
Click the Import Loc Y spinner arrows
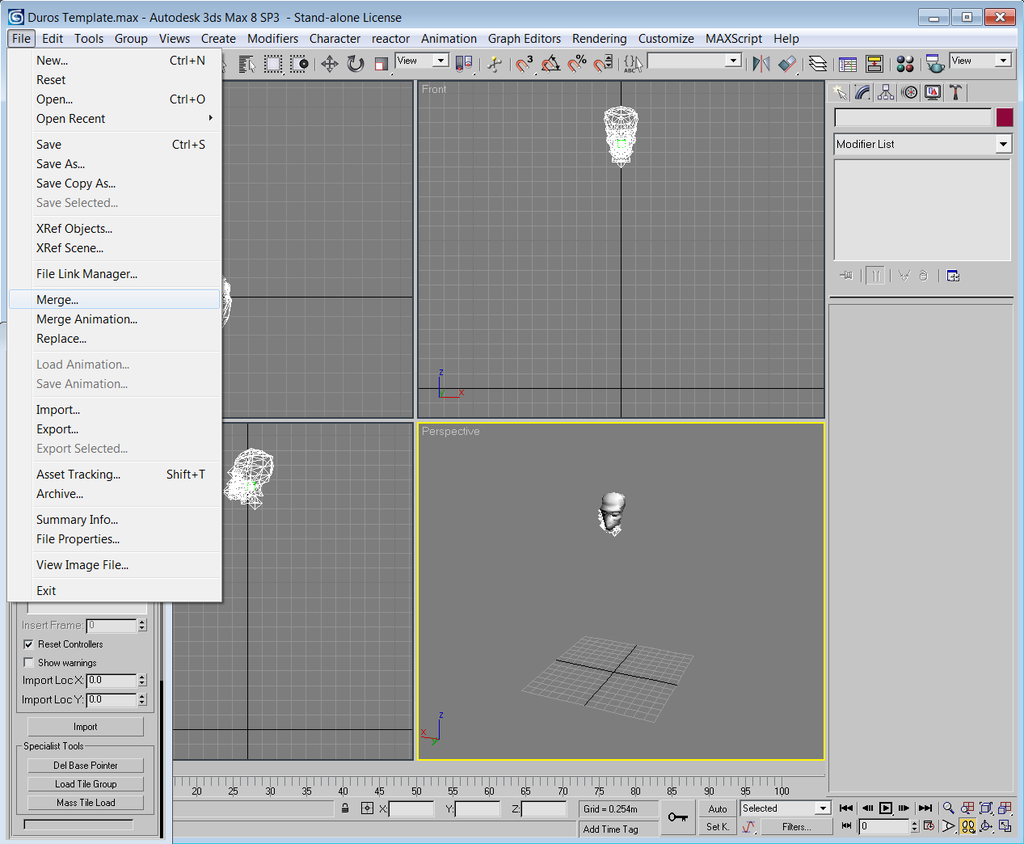pyautogui.click(x=142, y=700)
